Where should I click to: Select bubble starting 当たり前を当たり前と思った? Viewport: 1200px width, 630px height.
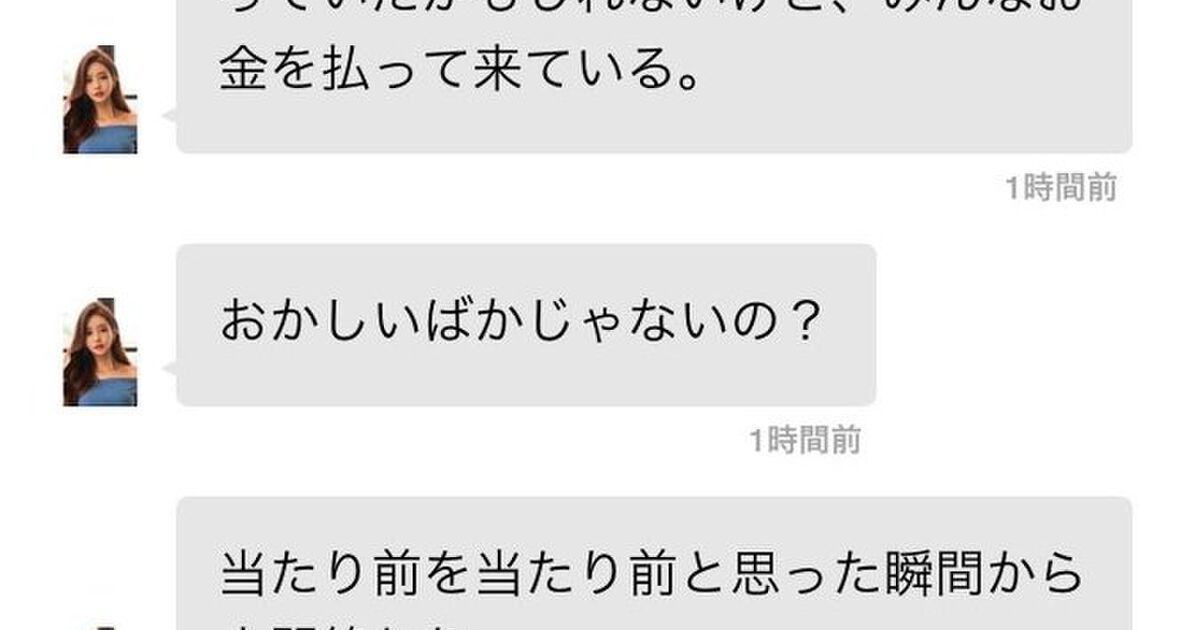click(x=654, y=563)
